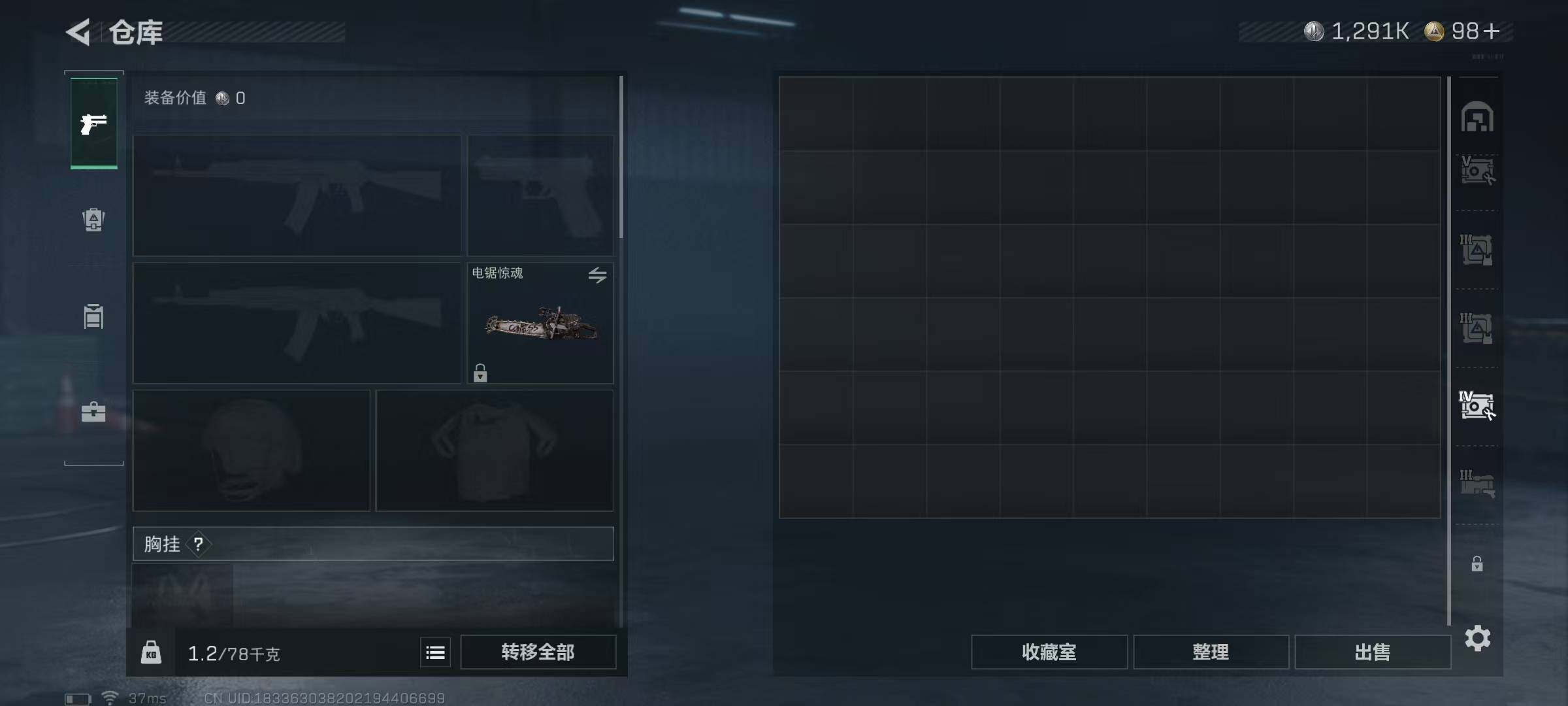Select the 电锯惊魂 chainsaw item slot
The image size is (1568, 706).
click(540, 323)
